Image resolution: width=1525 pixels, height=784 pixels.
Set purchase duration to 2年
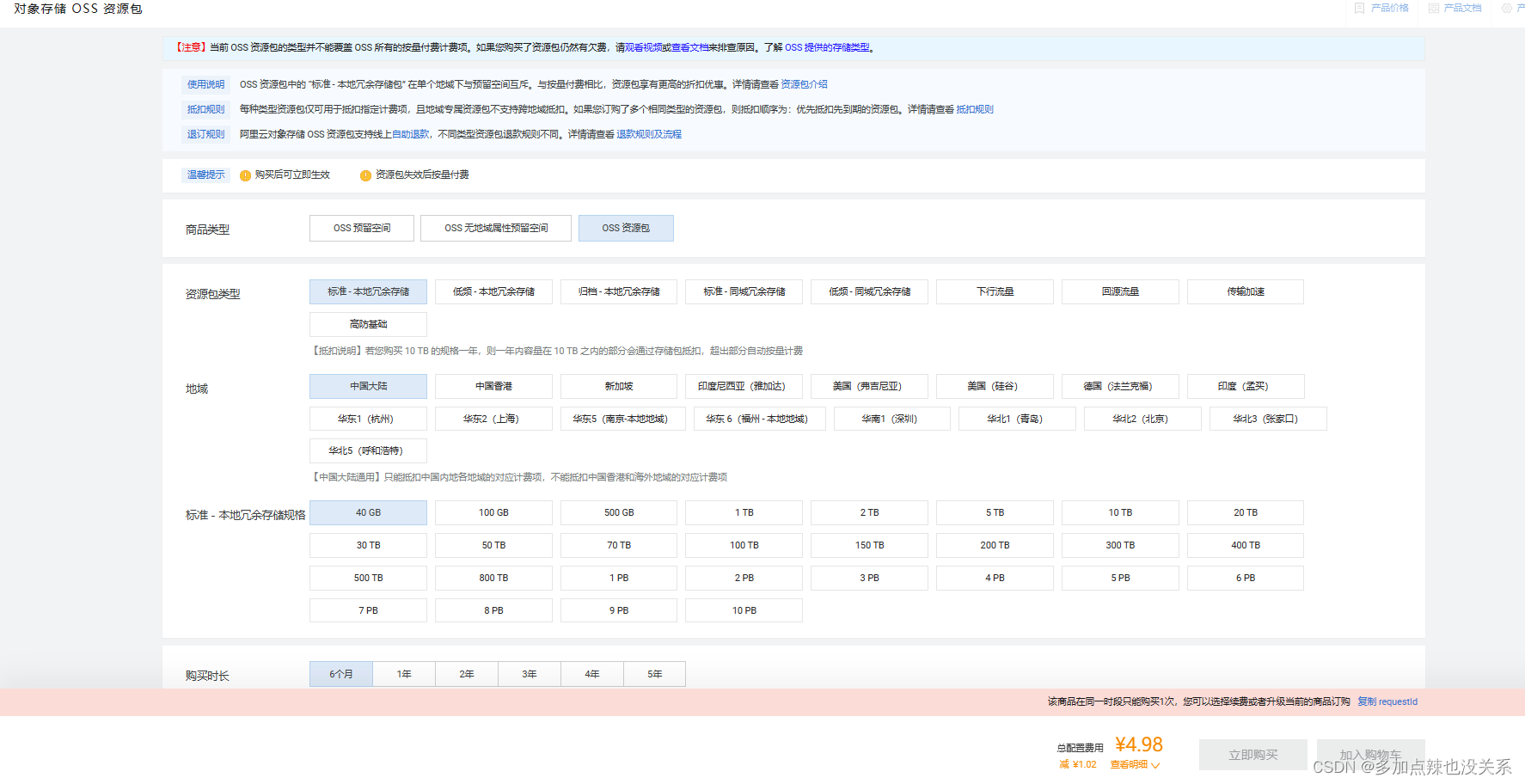(467, 674)
